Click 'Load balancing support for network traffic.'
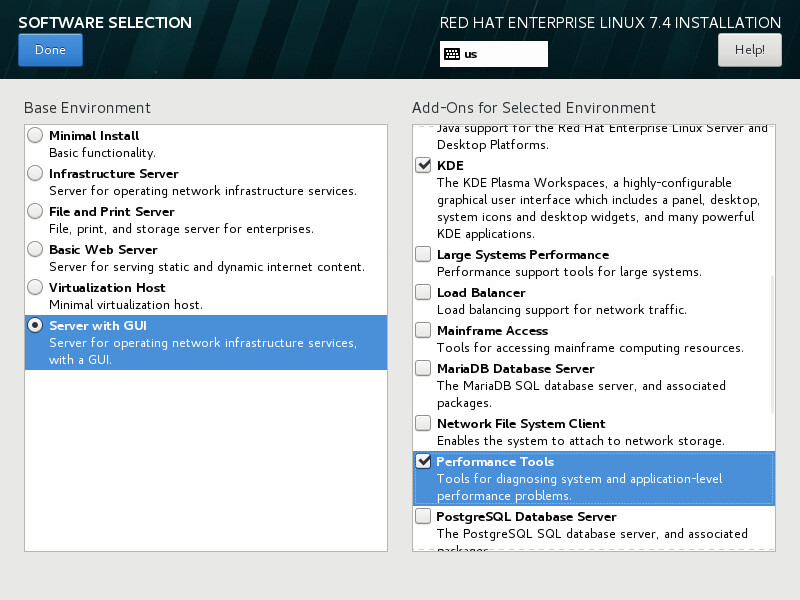Screen dimensions: 800x600 562,310
